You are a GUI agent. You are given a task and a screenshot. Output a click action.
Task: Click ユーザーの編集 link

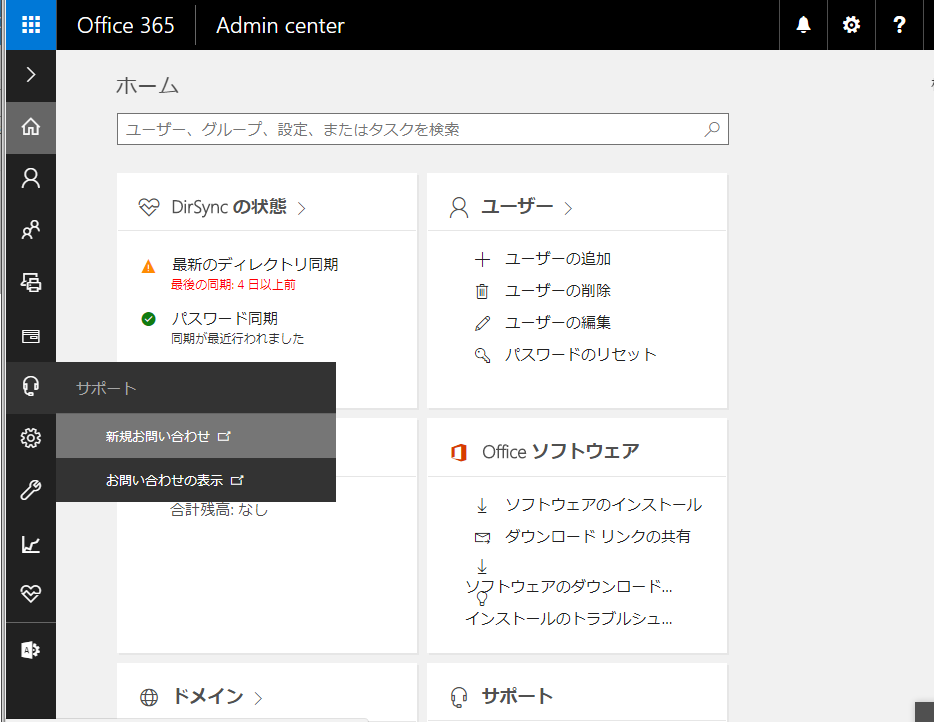click(558, 323)
